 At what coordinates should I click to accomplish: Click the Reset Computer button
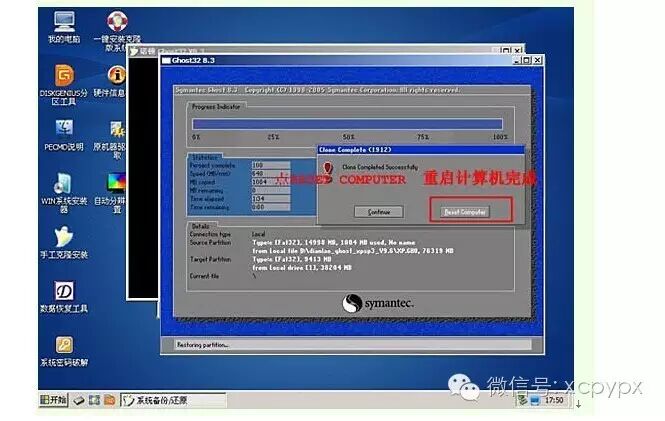[x=465, y=212]
